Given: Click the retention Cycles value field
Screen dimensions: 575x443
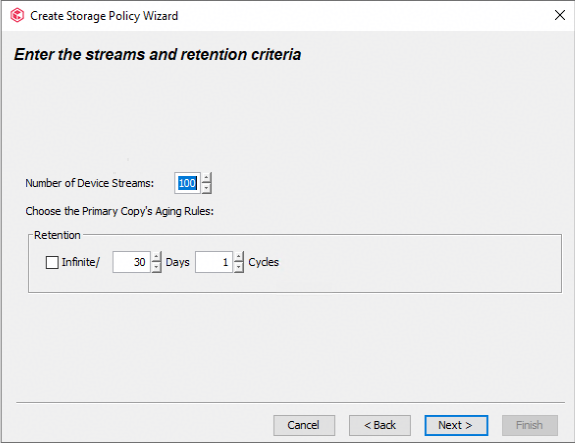Looking at the screenshot, I should 214,262.
